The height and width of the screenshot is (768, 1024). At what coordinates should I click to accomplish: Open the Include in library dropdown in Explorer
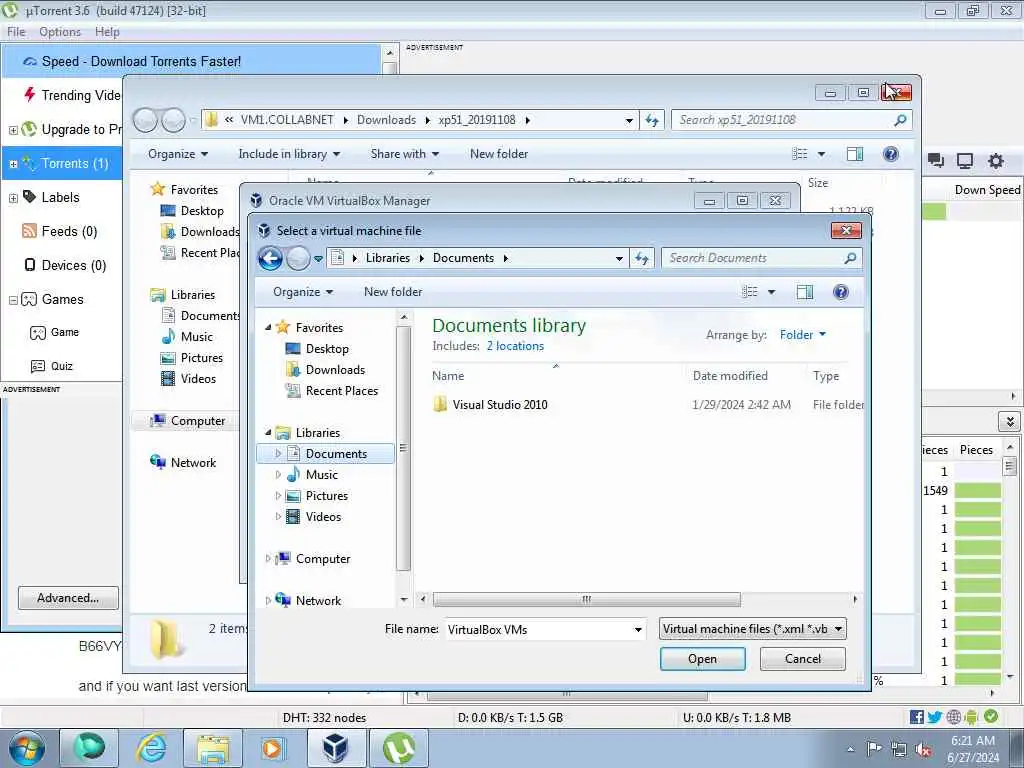click(x=289, y=154)
